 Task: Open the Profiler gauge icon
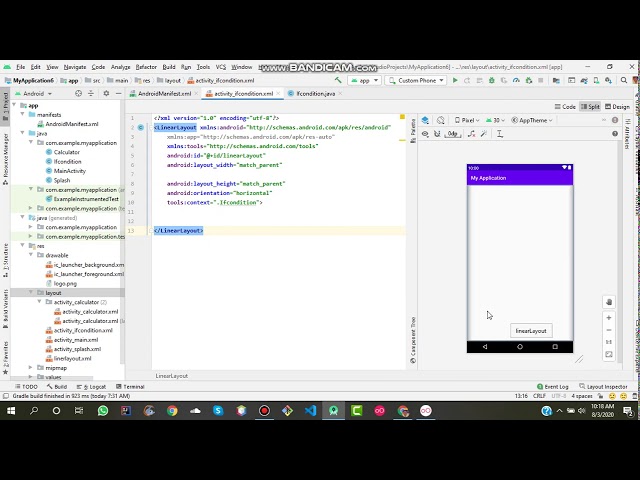point(516,80)
